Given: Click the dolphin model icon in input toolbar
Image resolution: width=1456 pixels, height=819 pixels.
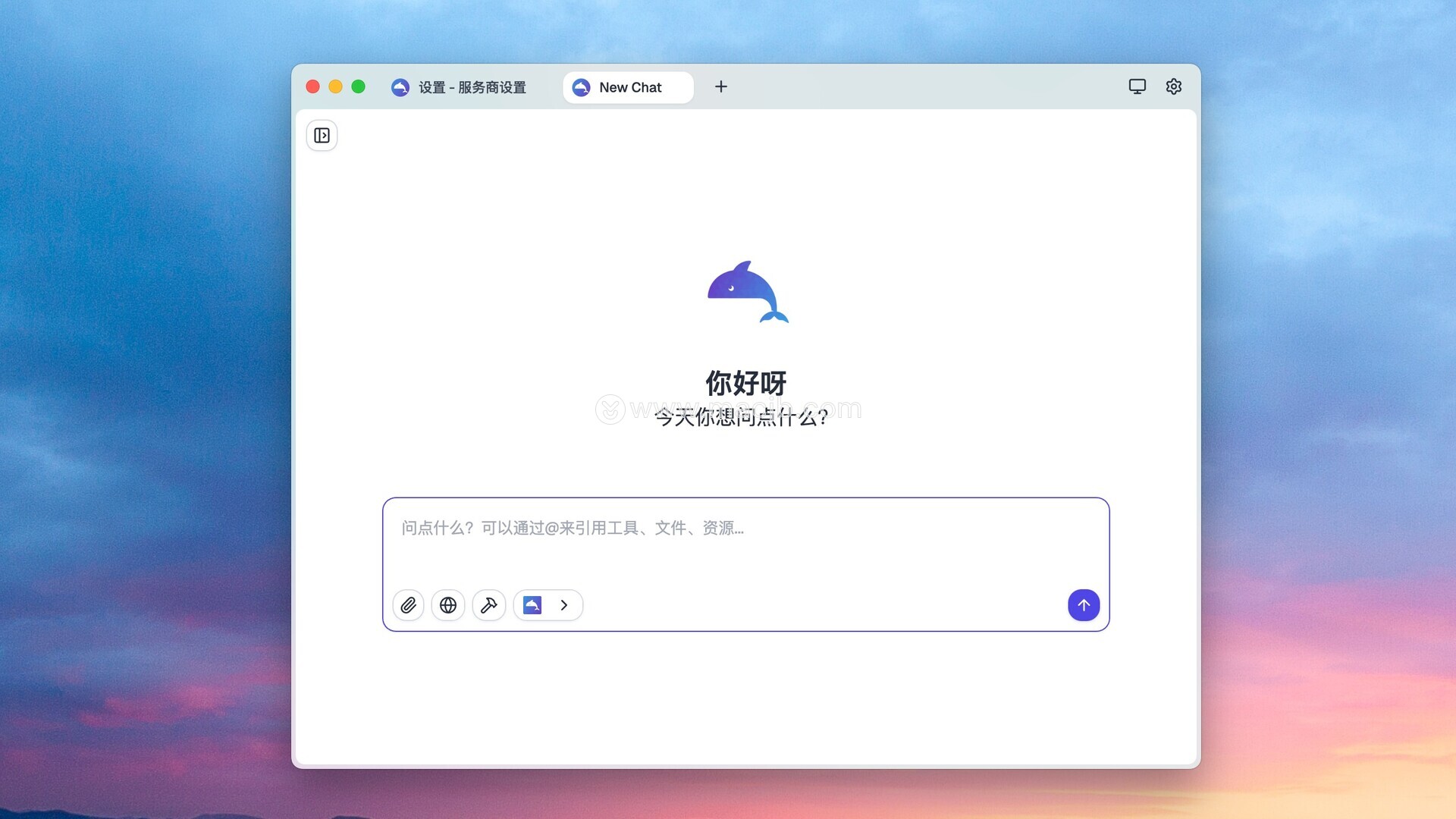Looking at the screenshot, I should click(x=532, y=605).
